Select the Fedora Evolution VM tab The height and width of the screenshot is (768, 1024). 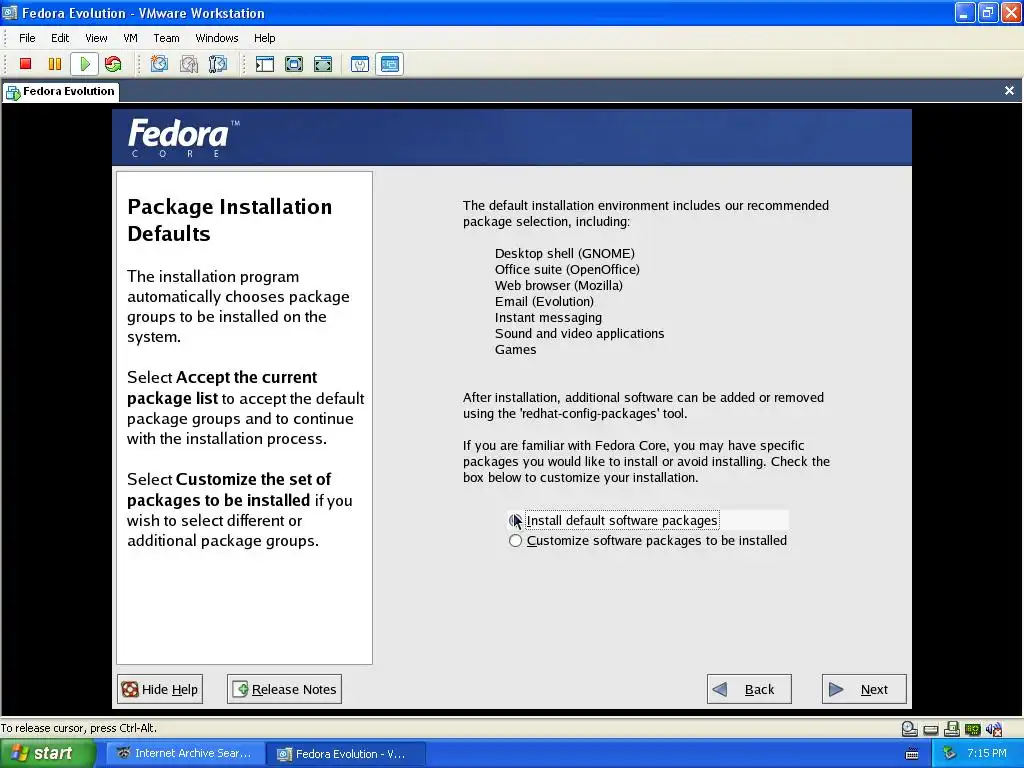tap(60, 91)
